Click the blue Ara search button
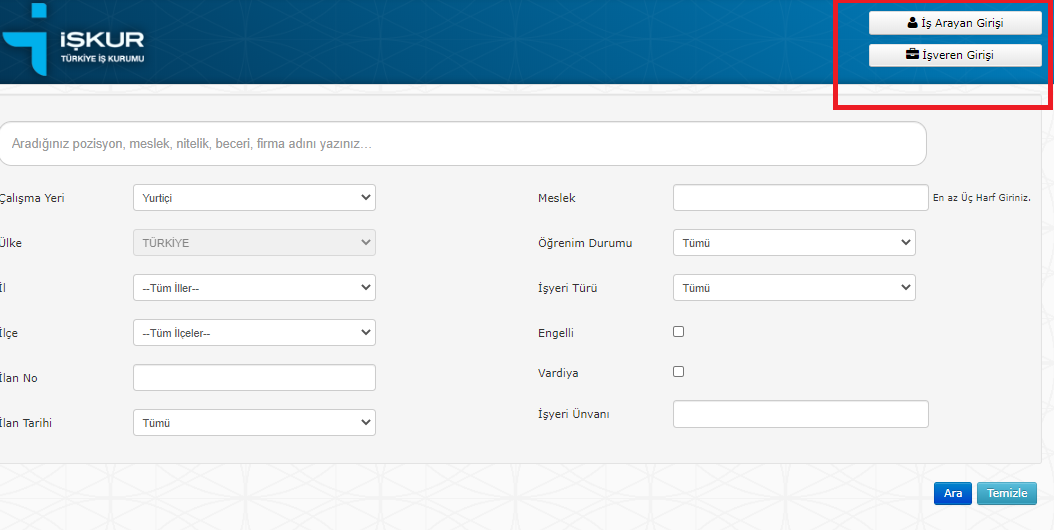This screenshot has height=530, width=1054. pyautogui.click(x=952, y=493)
